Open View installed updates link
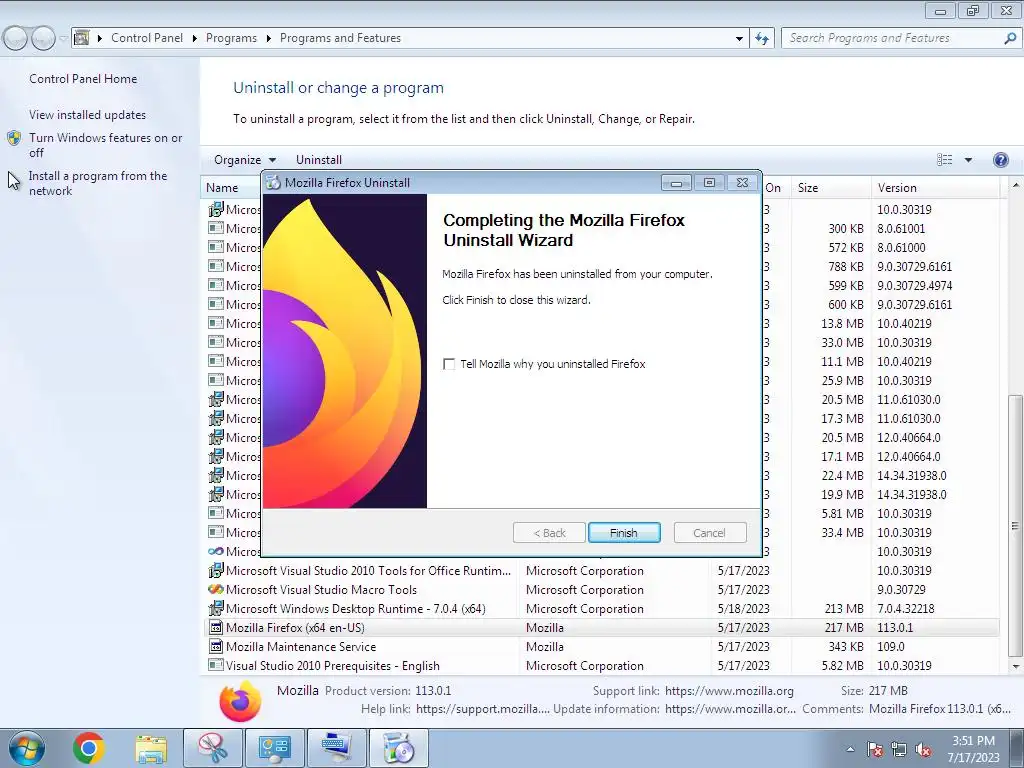1024x768 pixels. (88, 114)
